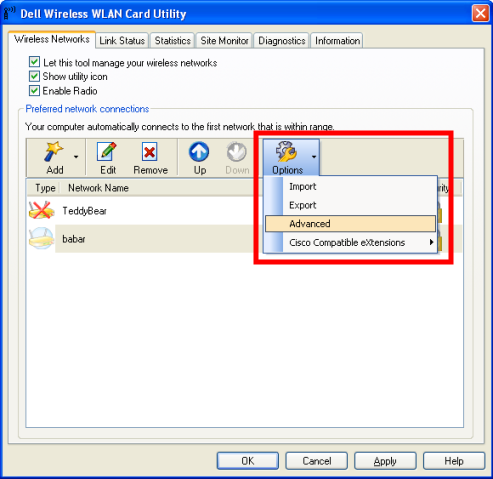Open the Add dropdown arrow
The image size is (493, 479).
(76, 157)
